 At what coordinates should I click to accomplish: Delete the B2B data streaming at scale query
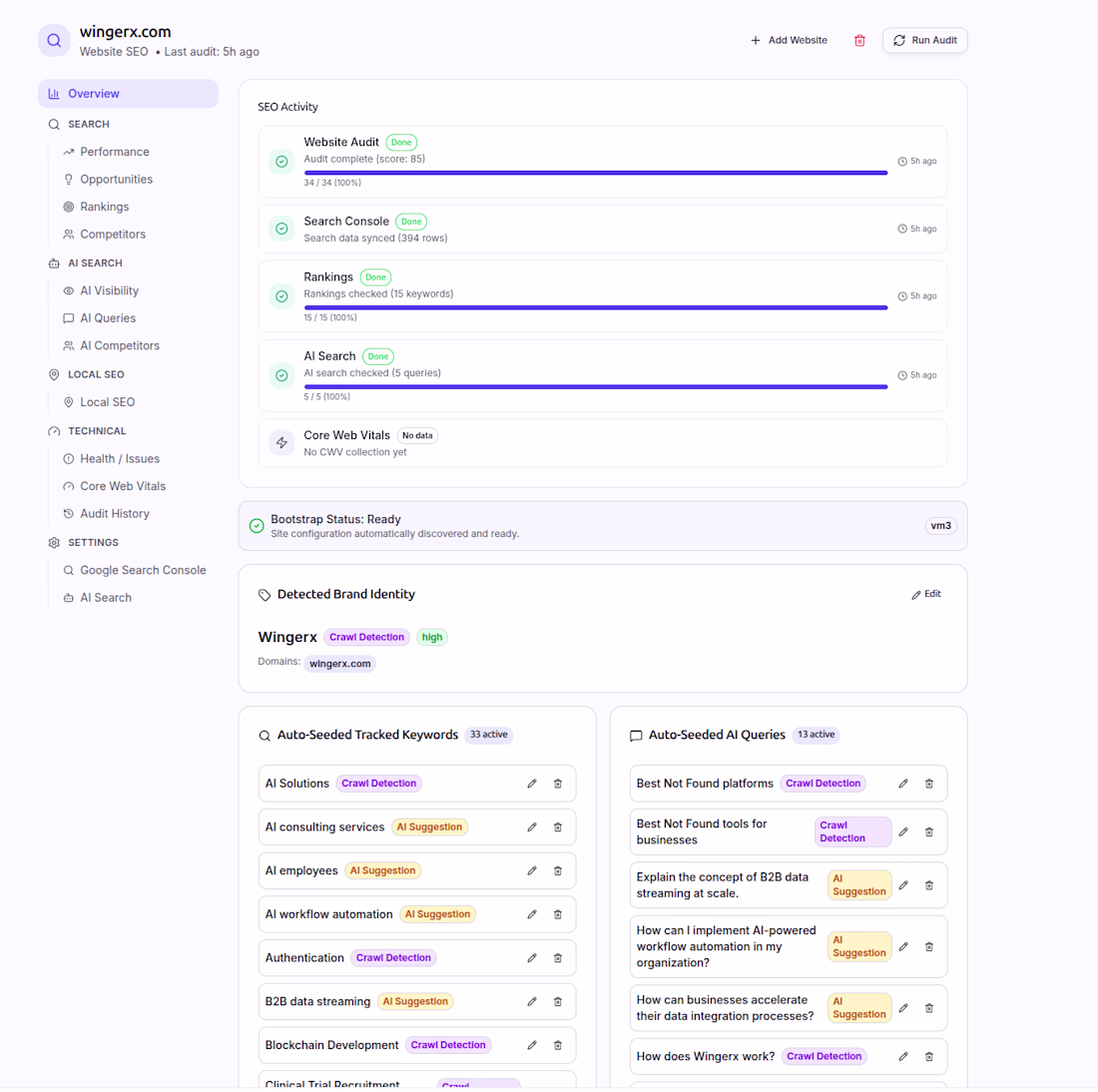(929, 885)
